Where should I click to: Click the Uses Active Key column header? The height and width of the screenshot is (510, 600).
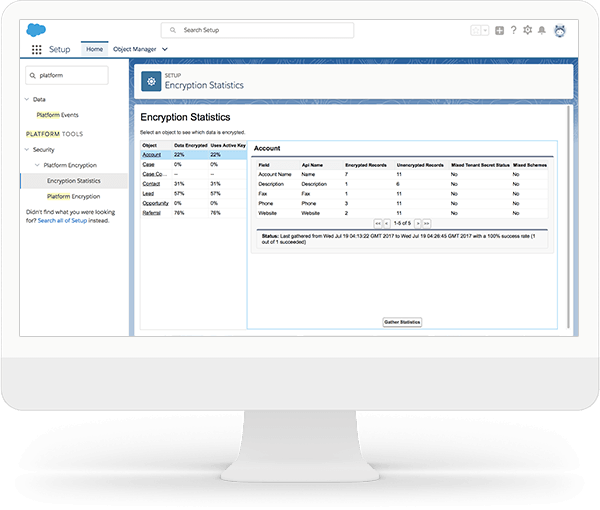click(x=228, y=145)
